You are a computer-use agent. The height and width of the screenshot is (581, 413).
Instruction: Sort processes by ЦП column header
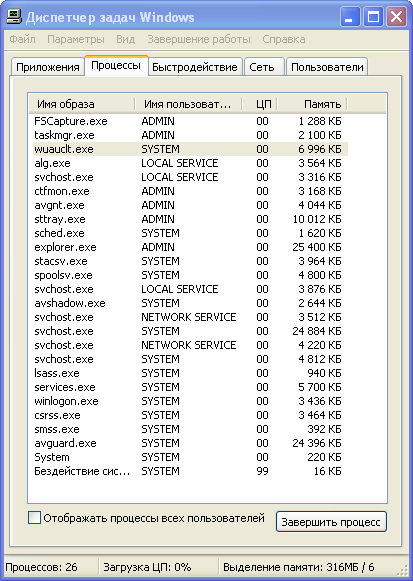coord(260,104)
